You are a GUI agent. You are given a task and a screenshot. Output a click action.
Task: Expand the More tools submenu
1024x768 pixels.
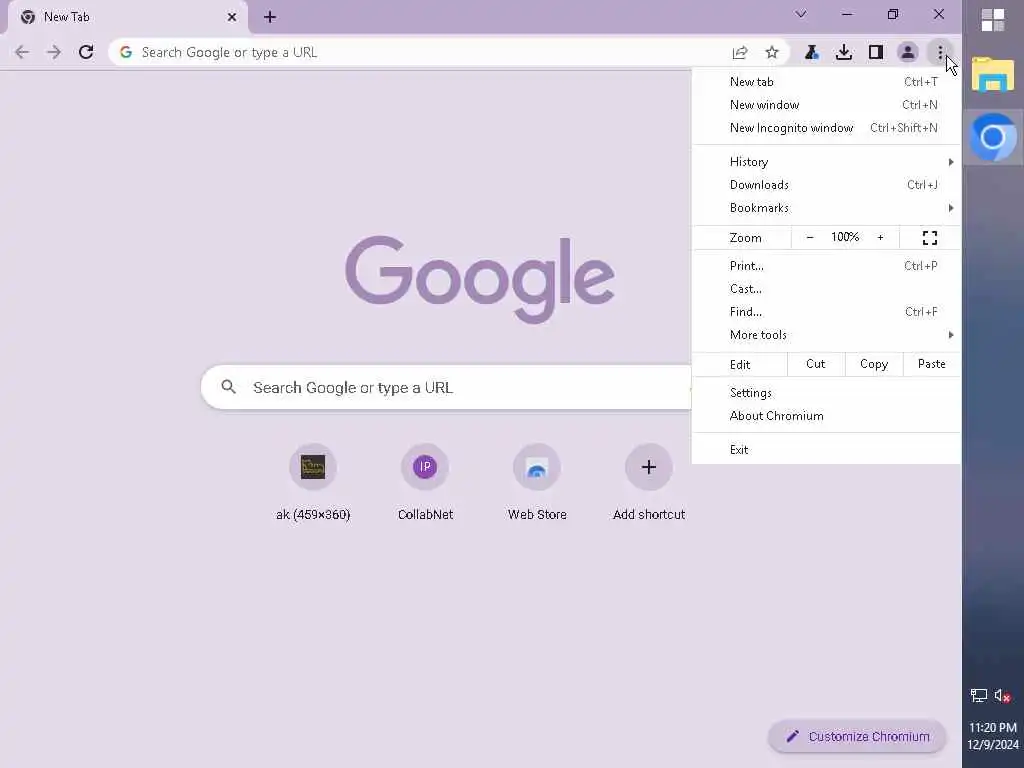(826, 335)
